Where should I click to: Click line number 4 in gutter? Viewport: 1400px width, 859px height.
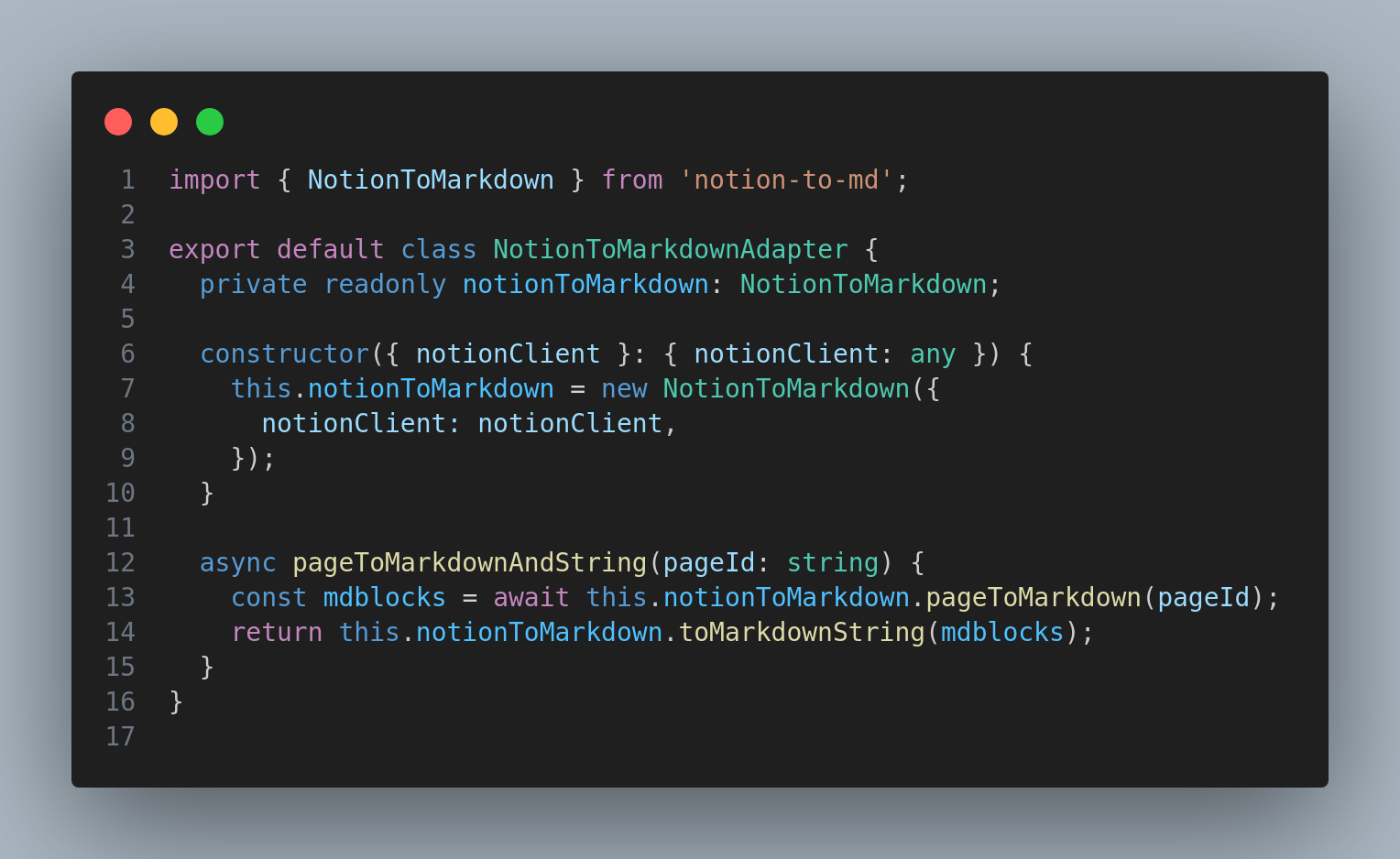pos(127,285)
